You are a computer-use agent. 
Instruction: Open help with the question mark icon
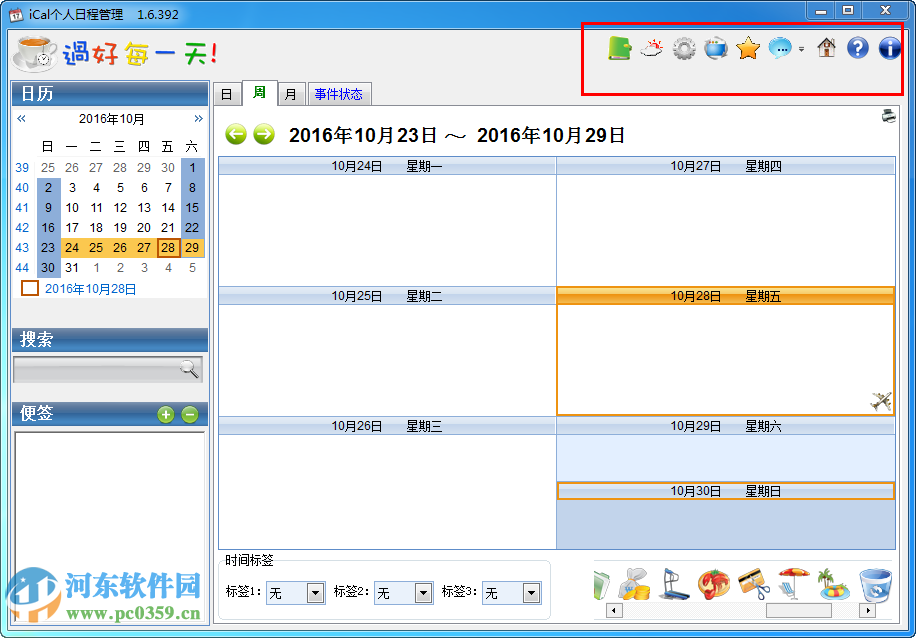(x=857, y=47)
